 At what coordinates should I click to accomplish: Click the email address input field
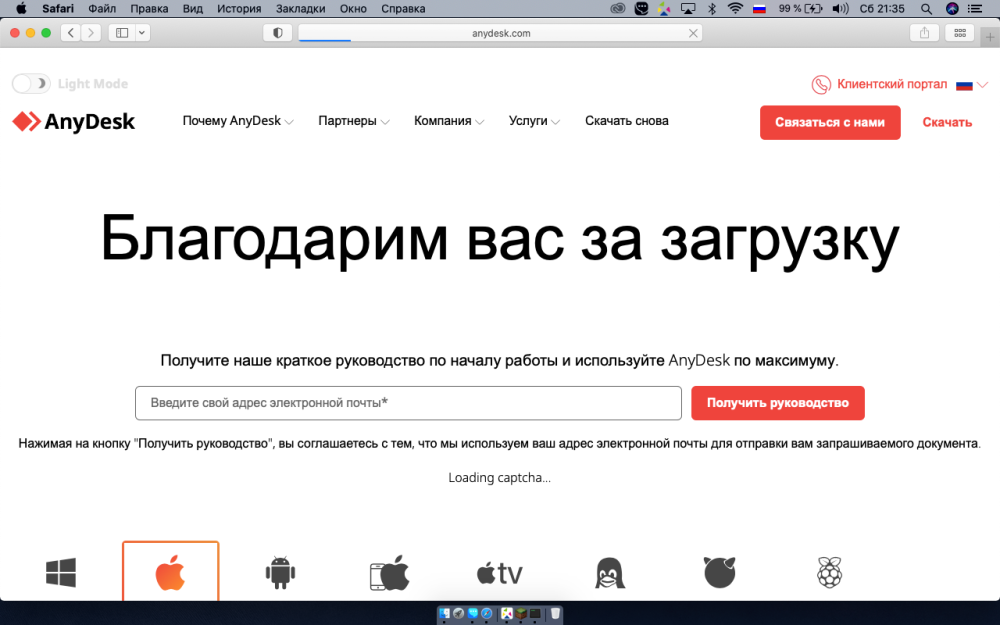click(x=408, y=403)
